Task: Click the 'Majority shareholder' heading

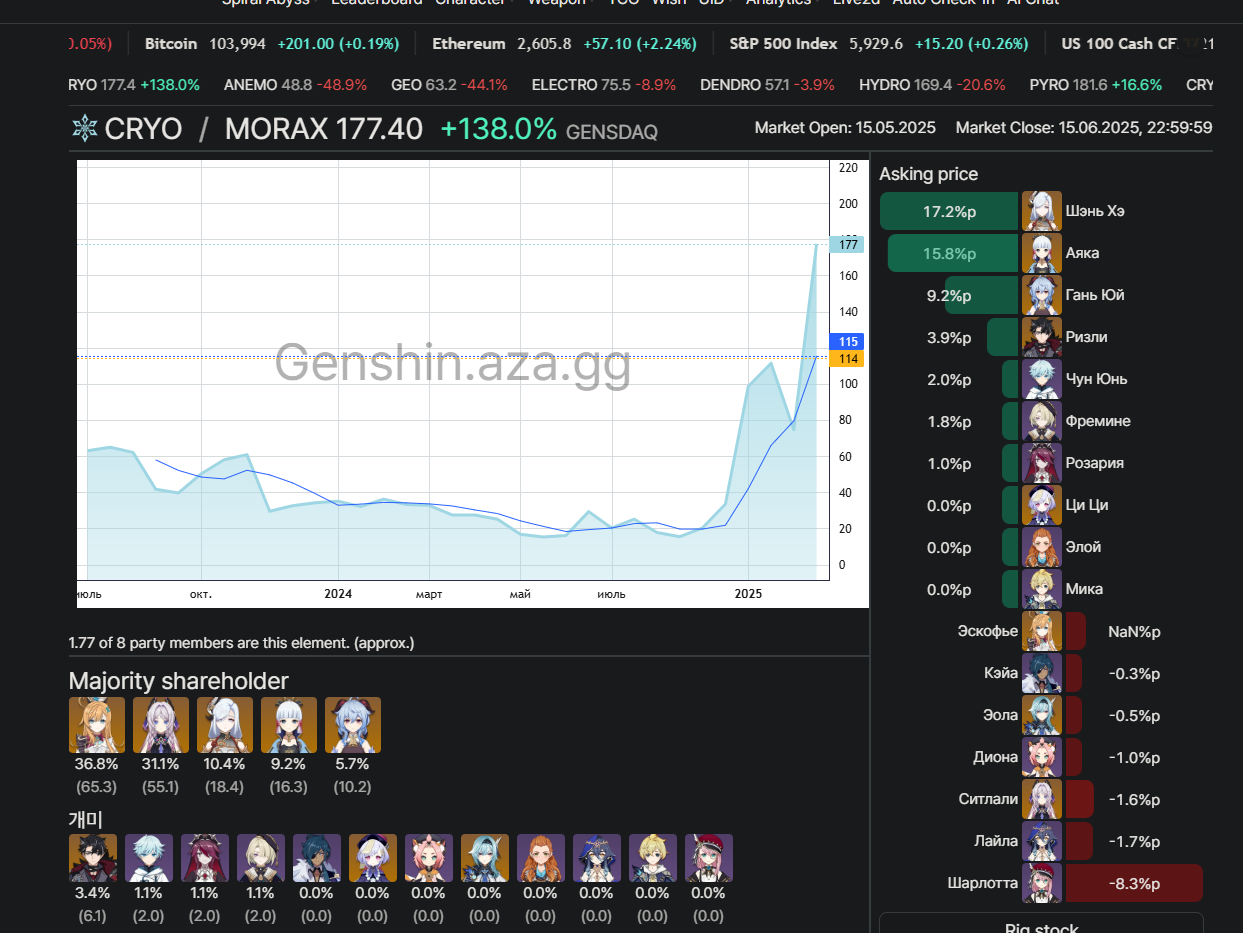Action: tap(178, 681)
